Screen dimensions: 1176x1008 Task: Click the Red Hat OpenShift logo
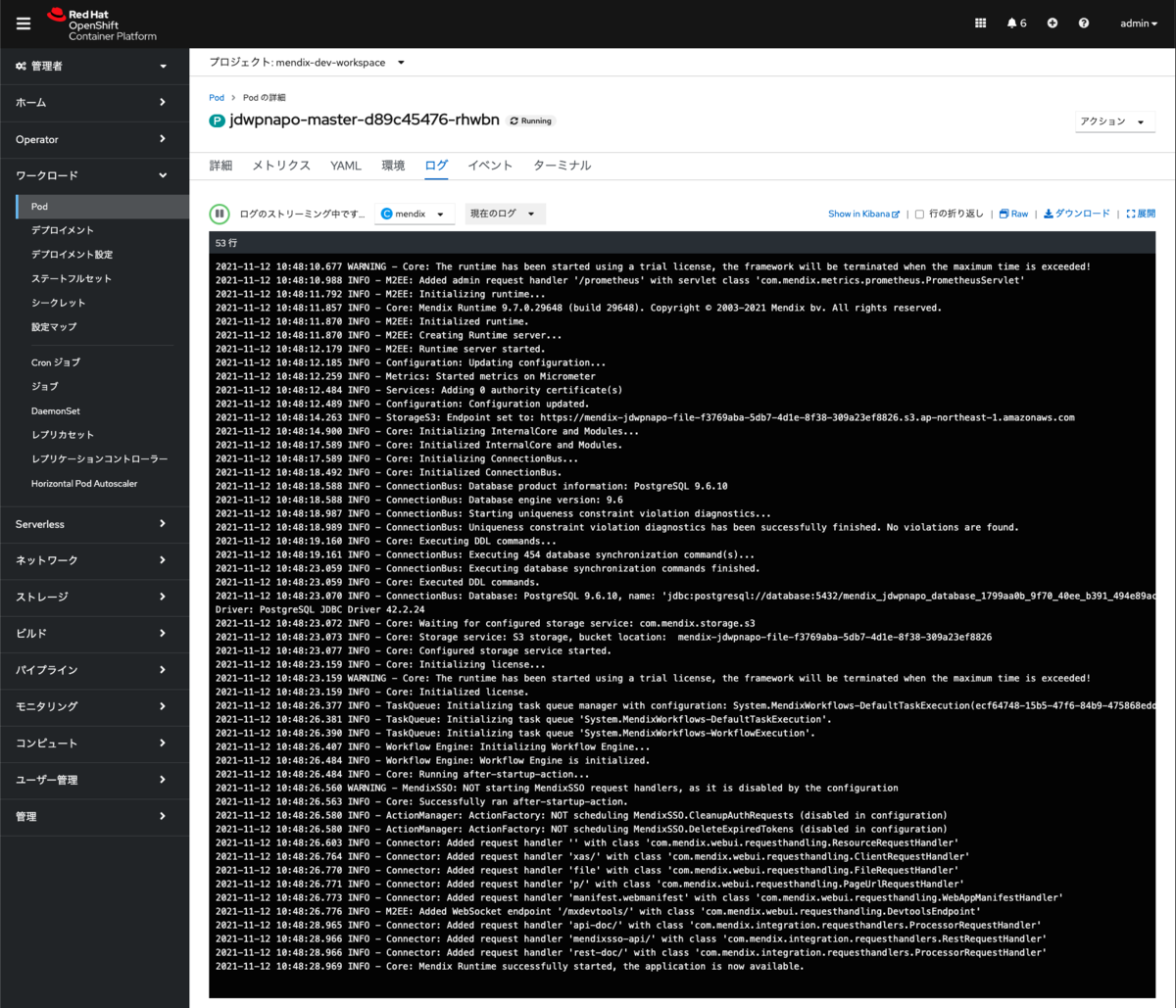101,24
